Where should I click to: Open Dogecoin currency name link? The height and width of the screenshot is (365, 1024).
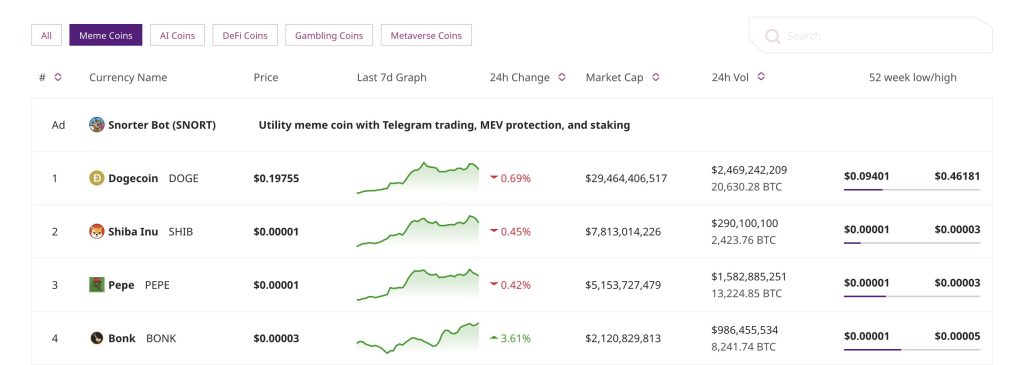pyautogui.click(x=133, y=178)
